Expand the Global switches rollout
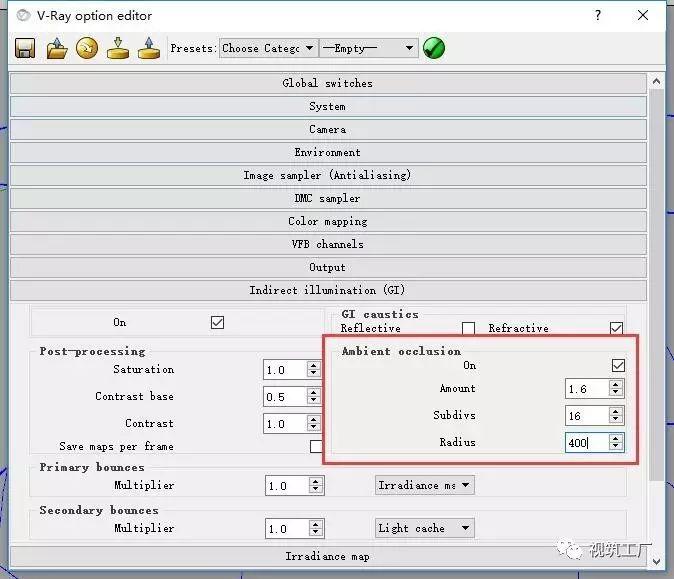The image size is (674, 579). click(x=328, y=83)
